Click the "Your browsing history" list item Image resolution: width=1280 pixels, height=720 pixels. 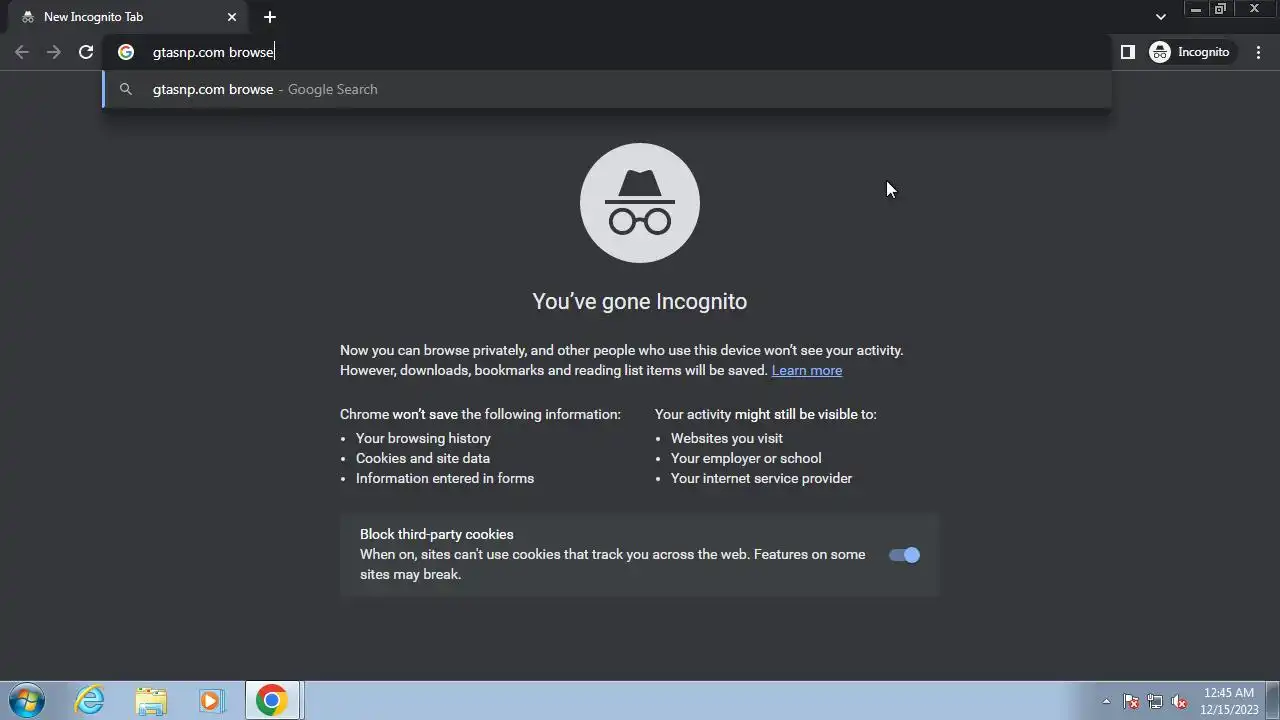tap(423, 438)
